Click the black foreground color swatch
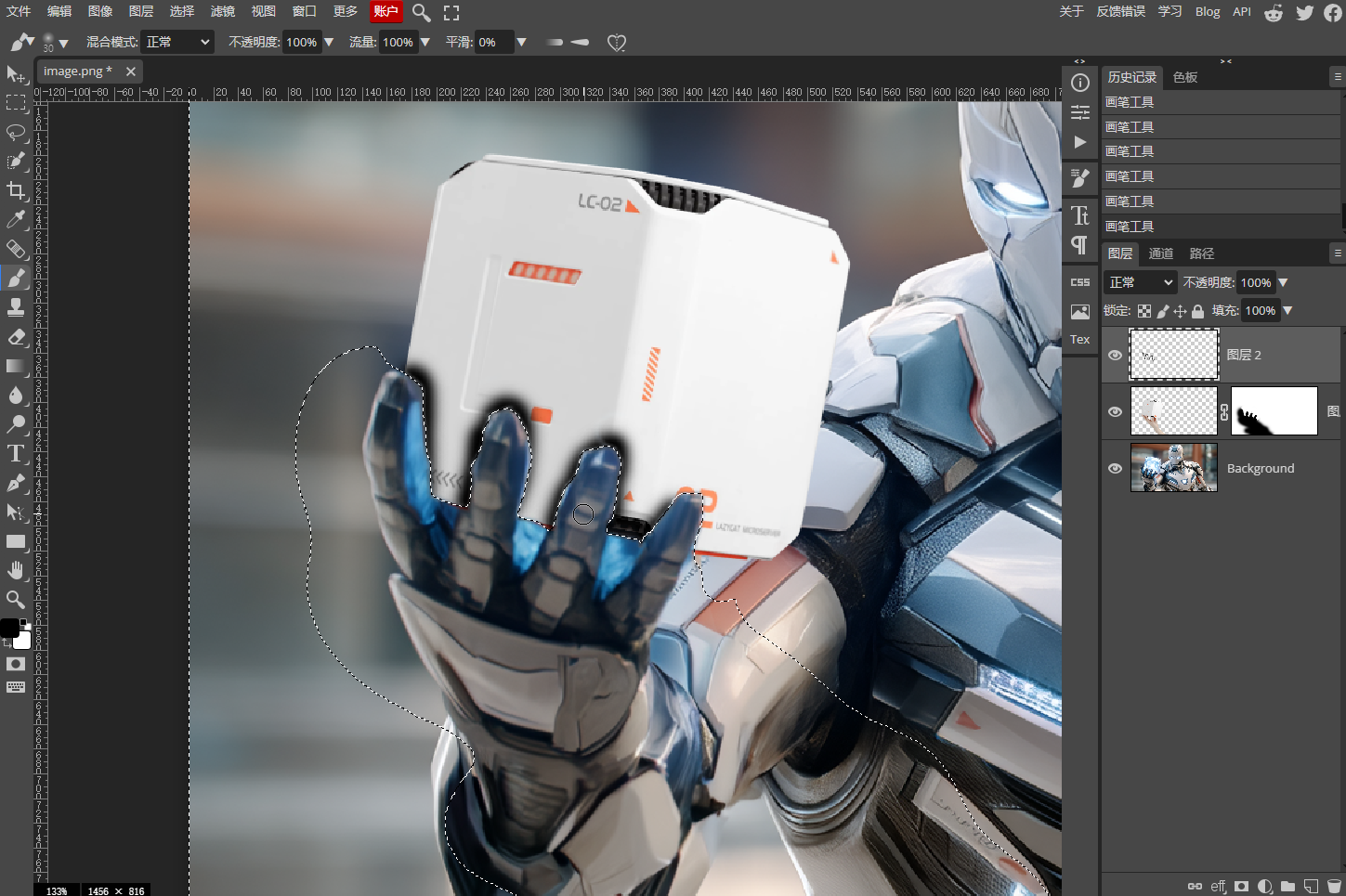Image resolution: width=1346 pixels, height=896 pixels. point(8,628)
